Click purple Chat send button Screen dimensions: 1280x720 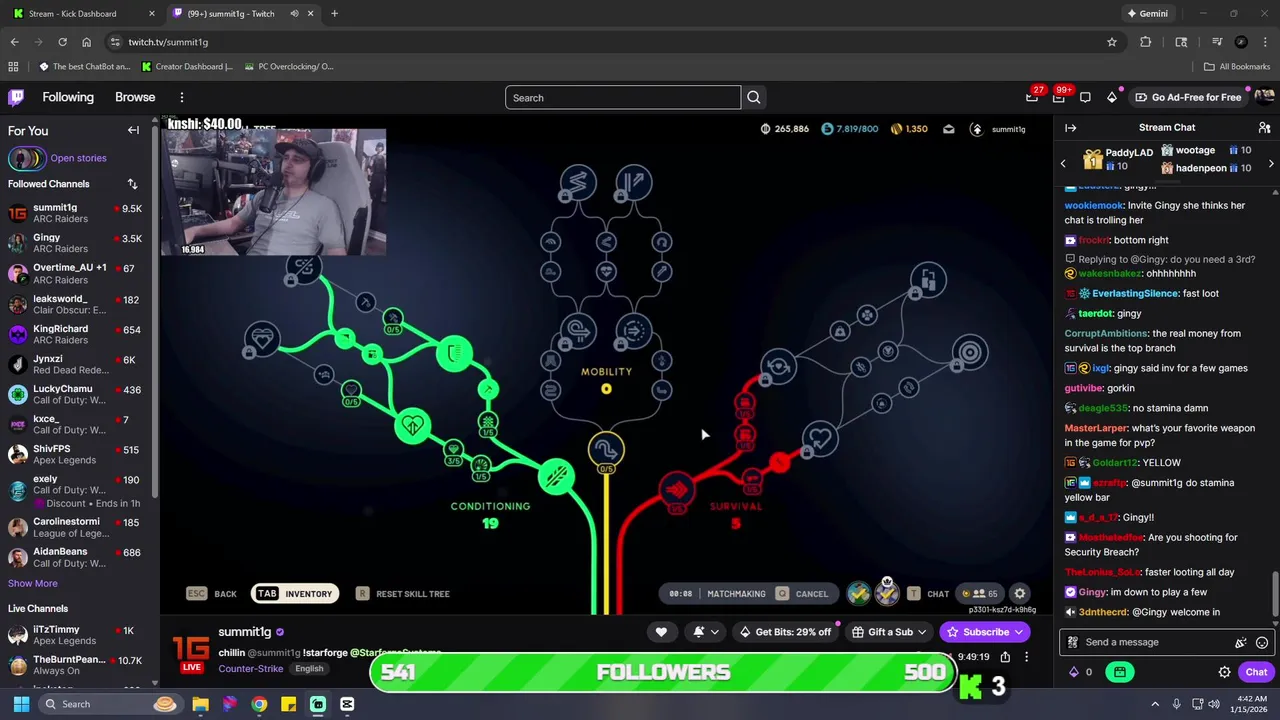click(1256, 672)
